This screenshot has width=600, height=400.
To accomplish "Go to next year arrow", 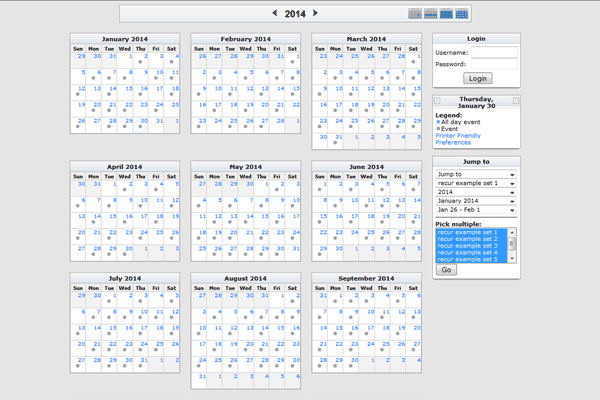I will [316, 14].
